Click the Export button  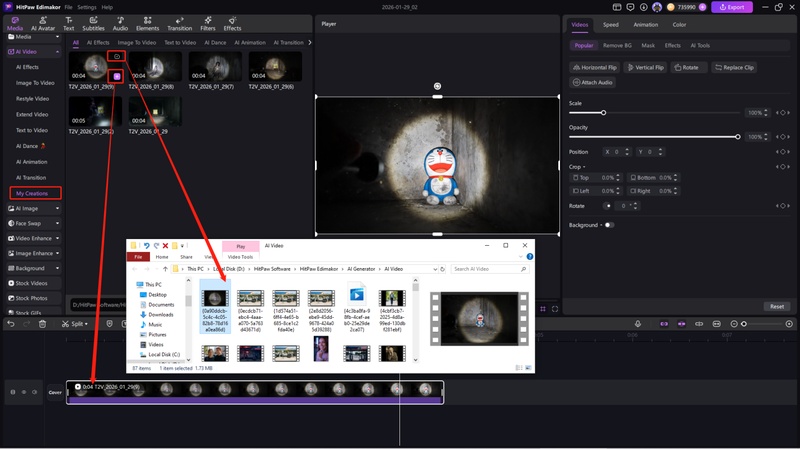click(x=732, y=7)
